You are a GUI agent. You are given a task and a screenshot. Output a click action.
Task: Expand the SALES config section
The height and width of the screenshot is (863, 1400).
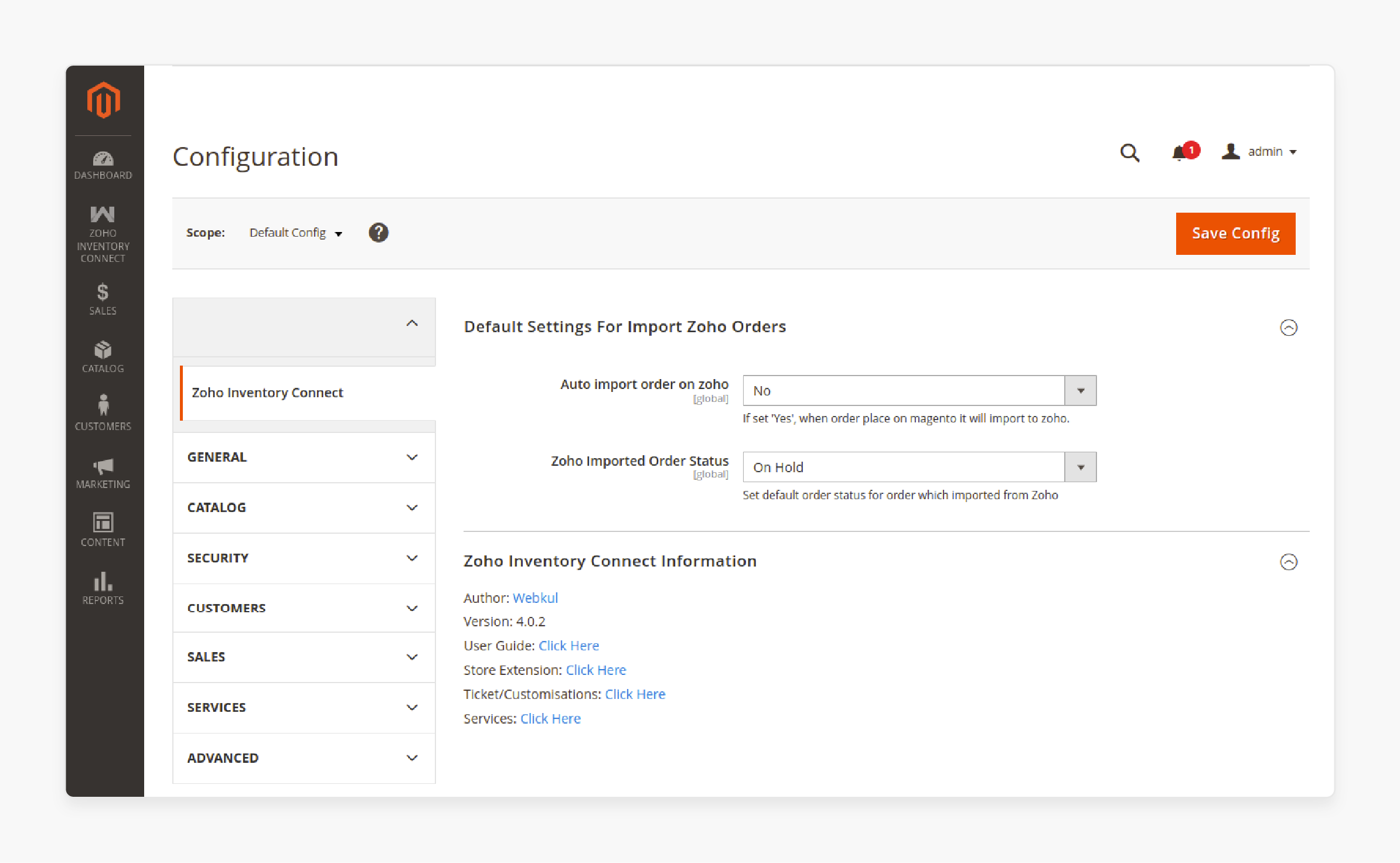click(304, 657)
